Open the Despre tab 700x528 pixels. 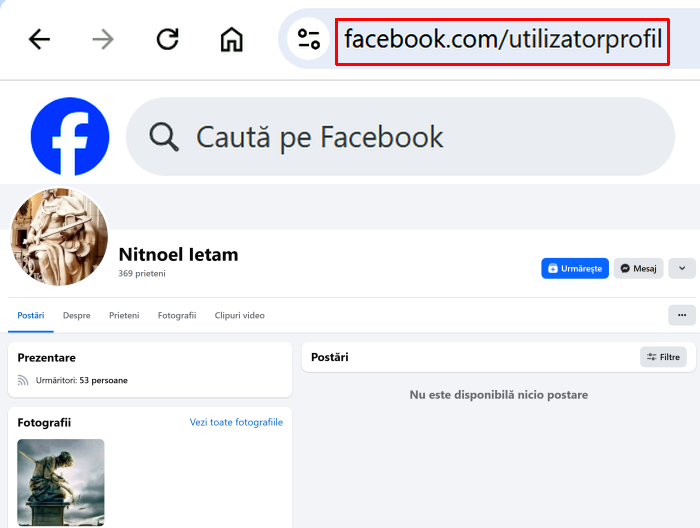coord(76,316)
